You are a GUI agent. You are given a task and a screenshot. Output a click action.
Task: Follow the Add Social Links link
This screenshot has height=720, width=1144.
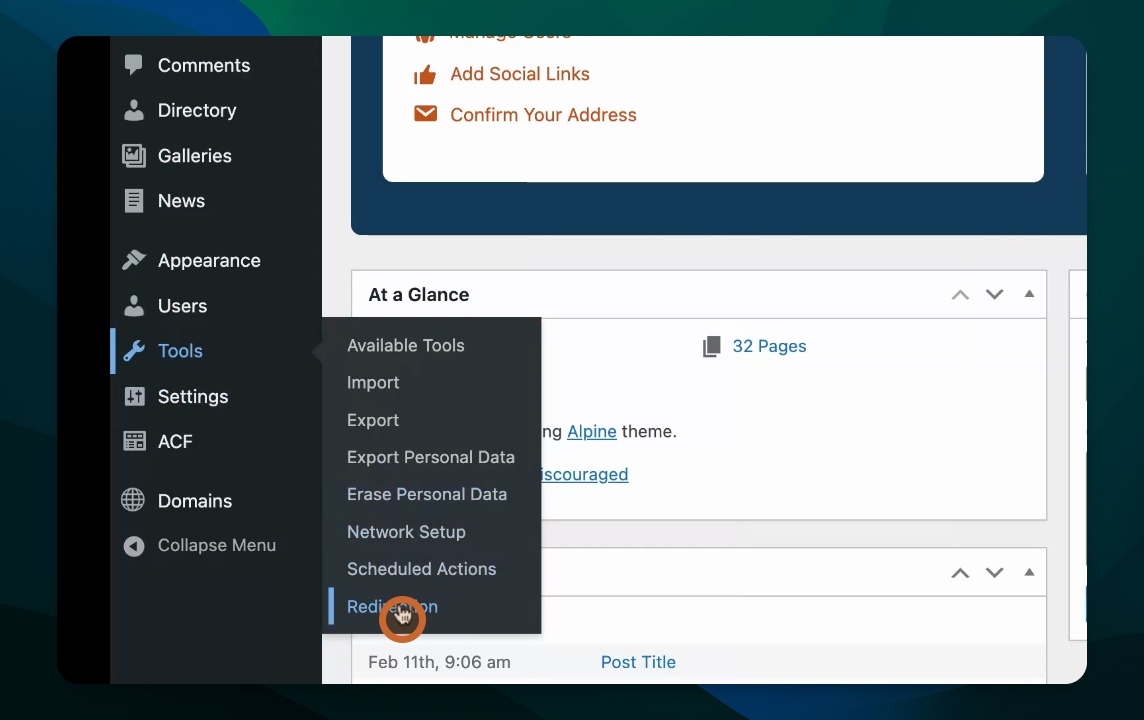tap(519, 74)
